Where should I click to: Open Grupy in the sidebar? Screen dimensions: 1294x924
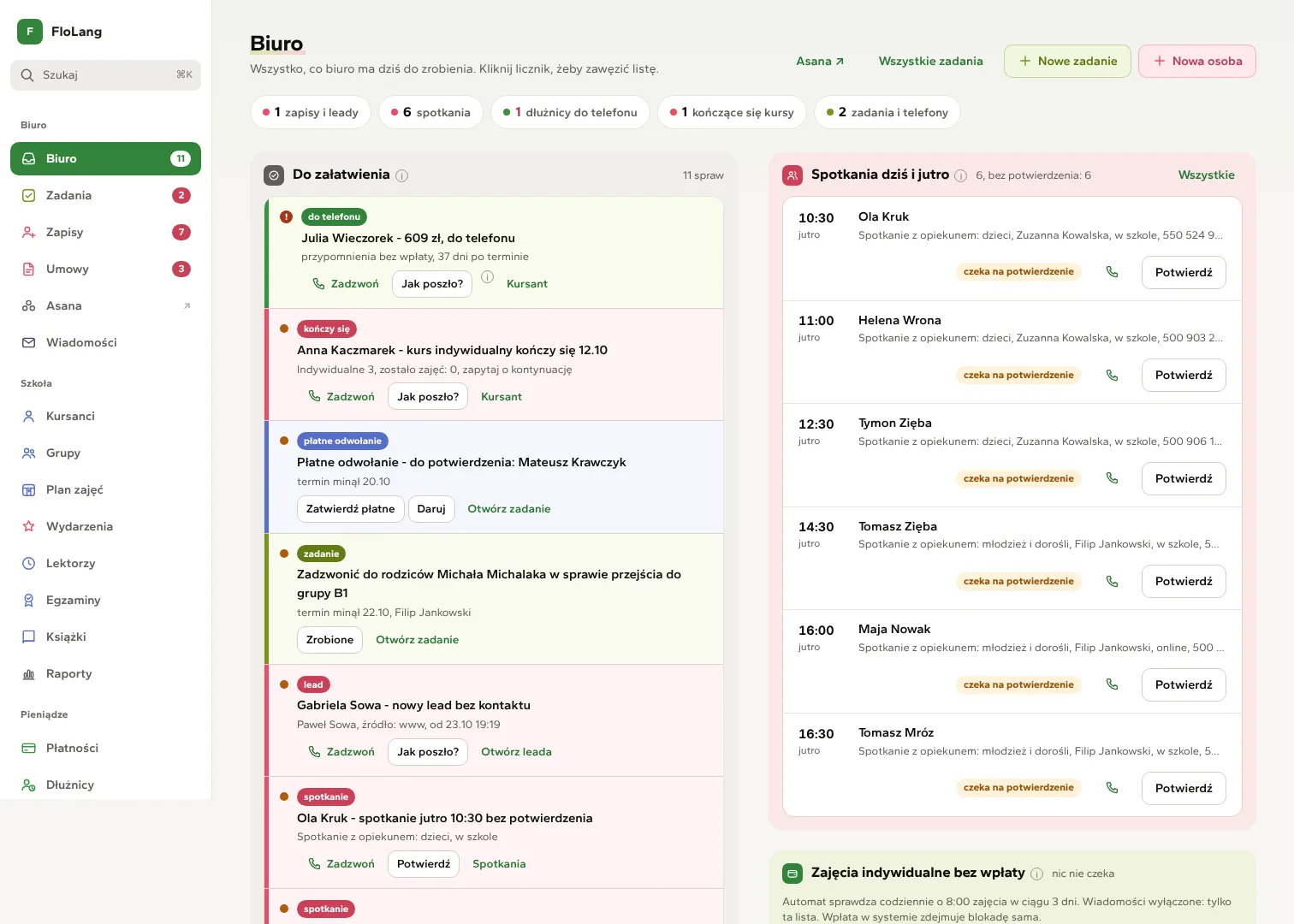(x=105, y=453)
